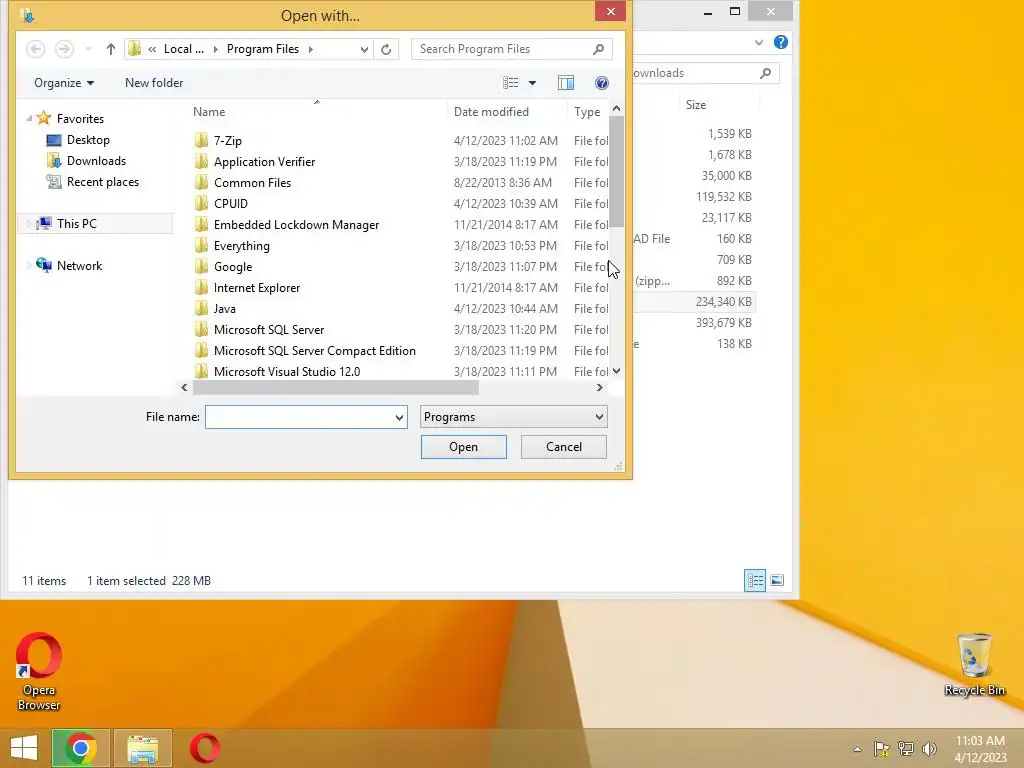Switch Explorer window to large icons view

(x=777, y=581)
